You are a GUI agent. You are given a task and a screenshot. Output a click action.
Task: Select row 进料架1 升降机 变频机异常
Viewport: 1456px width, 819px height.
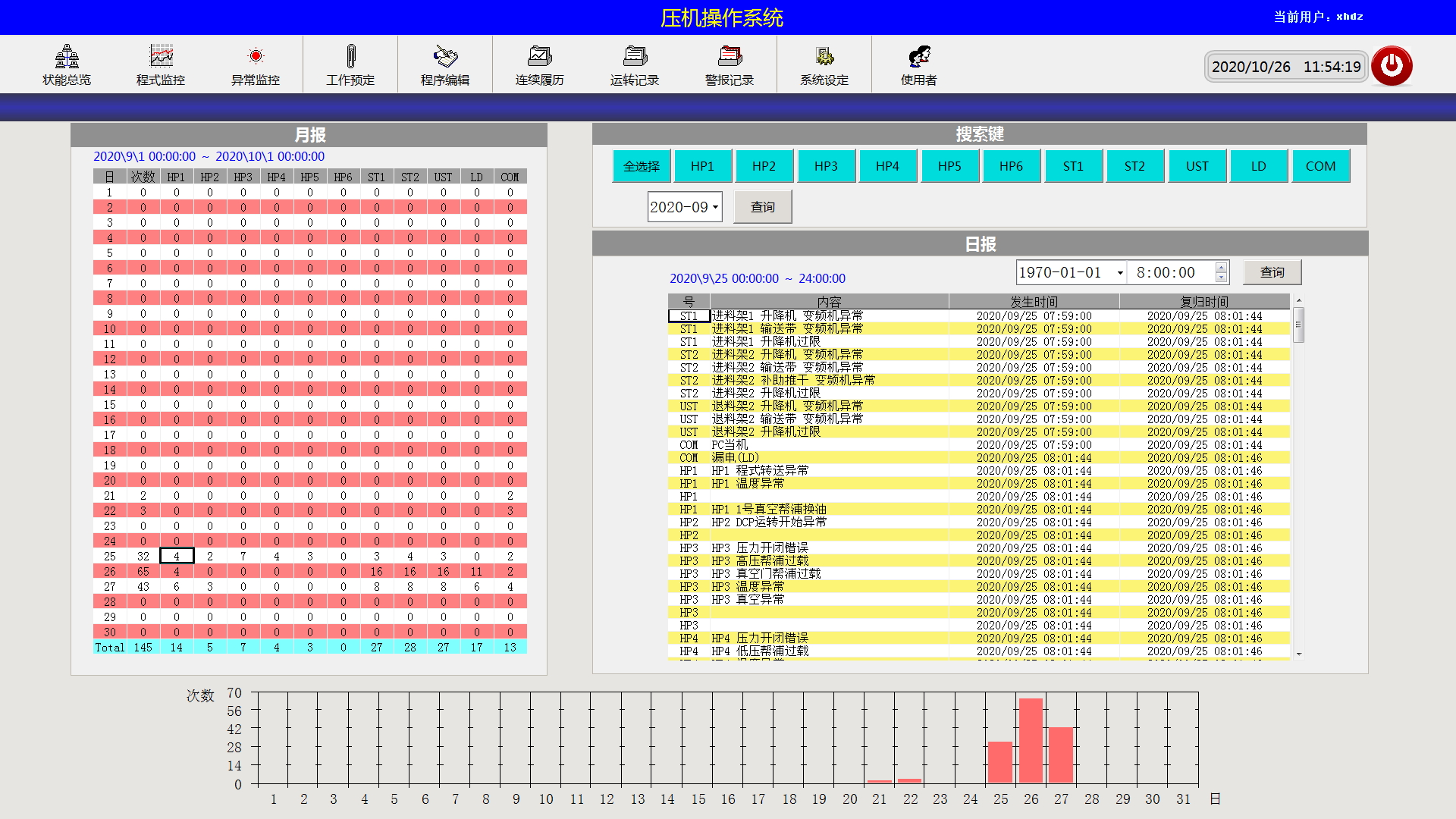pyautogui.click(x=979, y=315)
